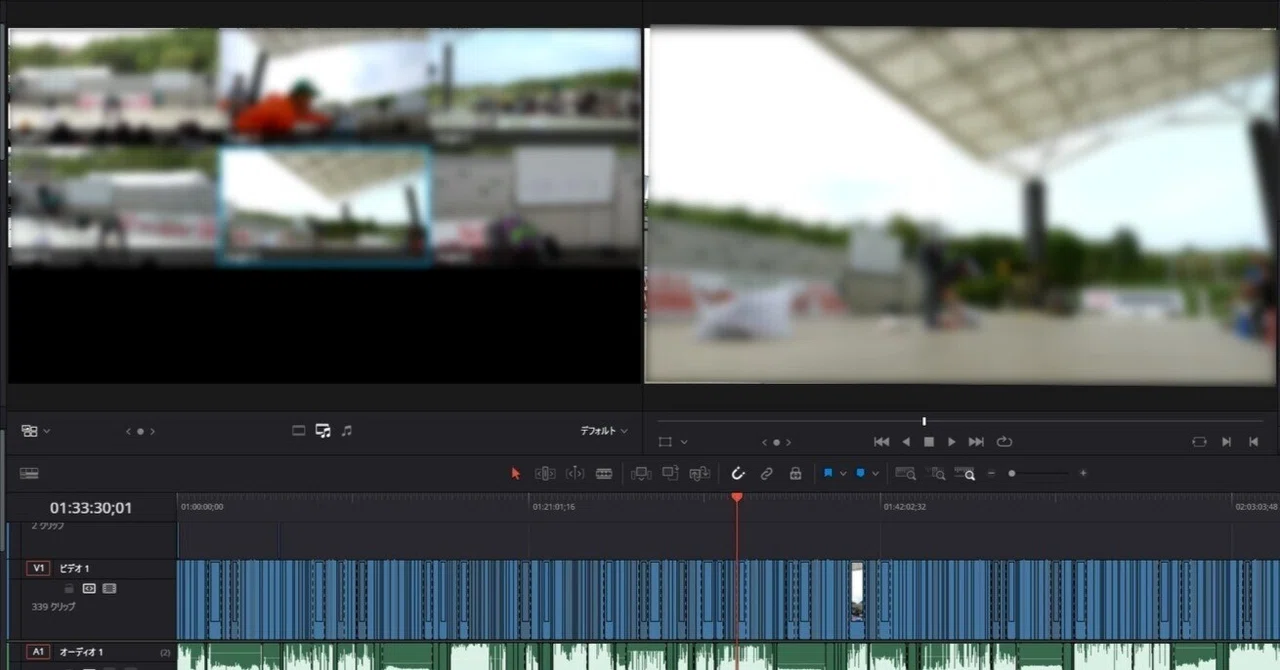Viewport: 1280px width, 670px height.
Task: Click the Transform overlay icon in timeline viewer
Action: pyautogui.click(x=665, y=441)
